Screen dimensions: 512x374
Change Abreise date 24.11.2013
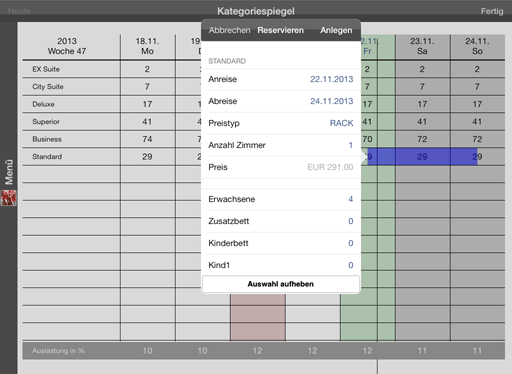[281, 101]
